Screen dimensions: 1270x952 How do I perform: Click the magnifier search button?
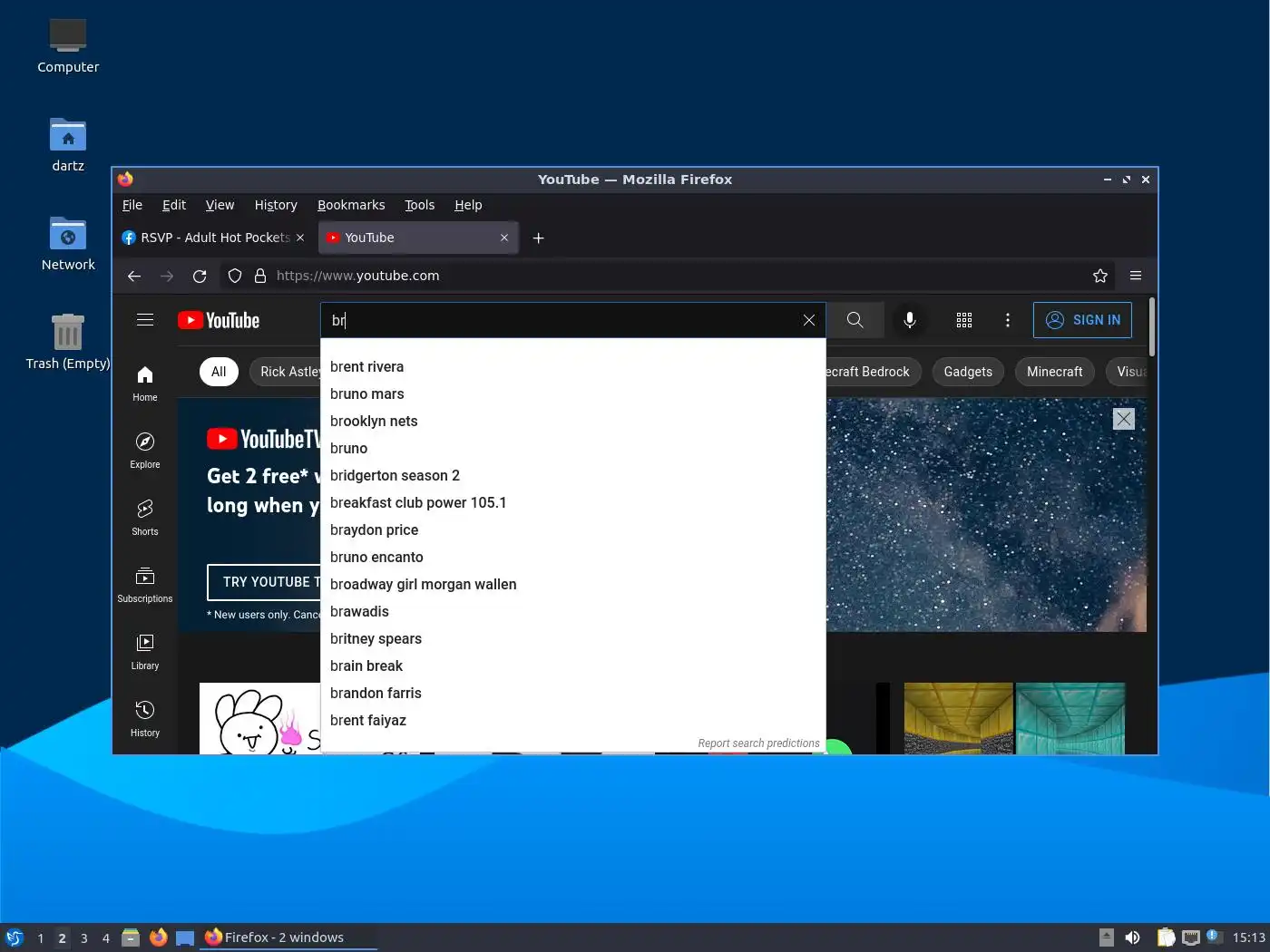pyautogui.click(x=855, y=320)
